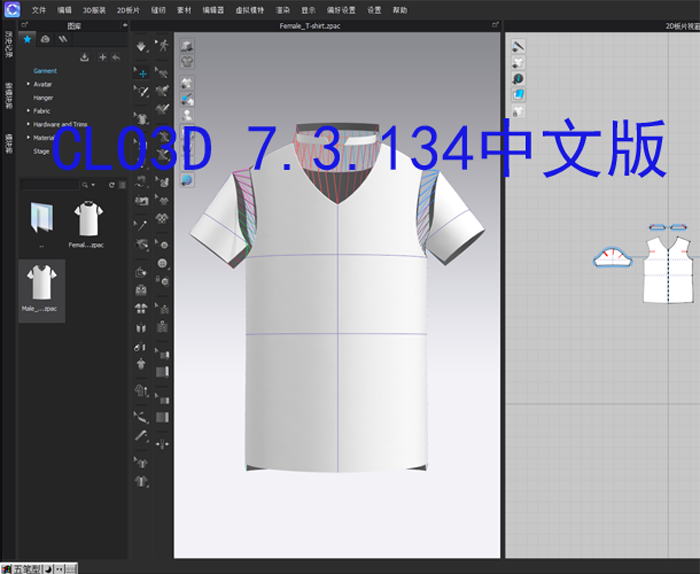Open the walking avatar animation tool
Screen dimensions: 700x574
(163, 46)
